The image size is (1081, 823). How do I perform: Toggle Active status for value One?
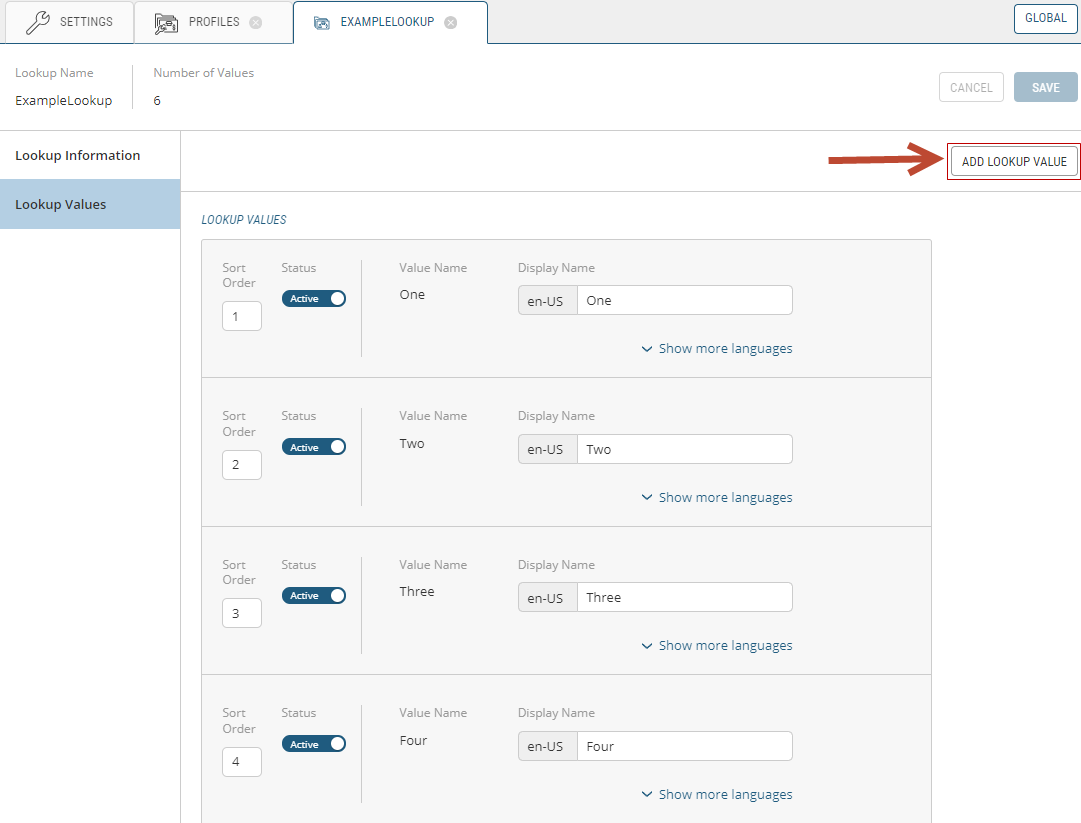(314, 299)
